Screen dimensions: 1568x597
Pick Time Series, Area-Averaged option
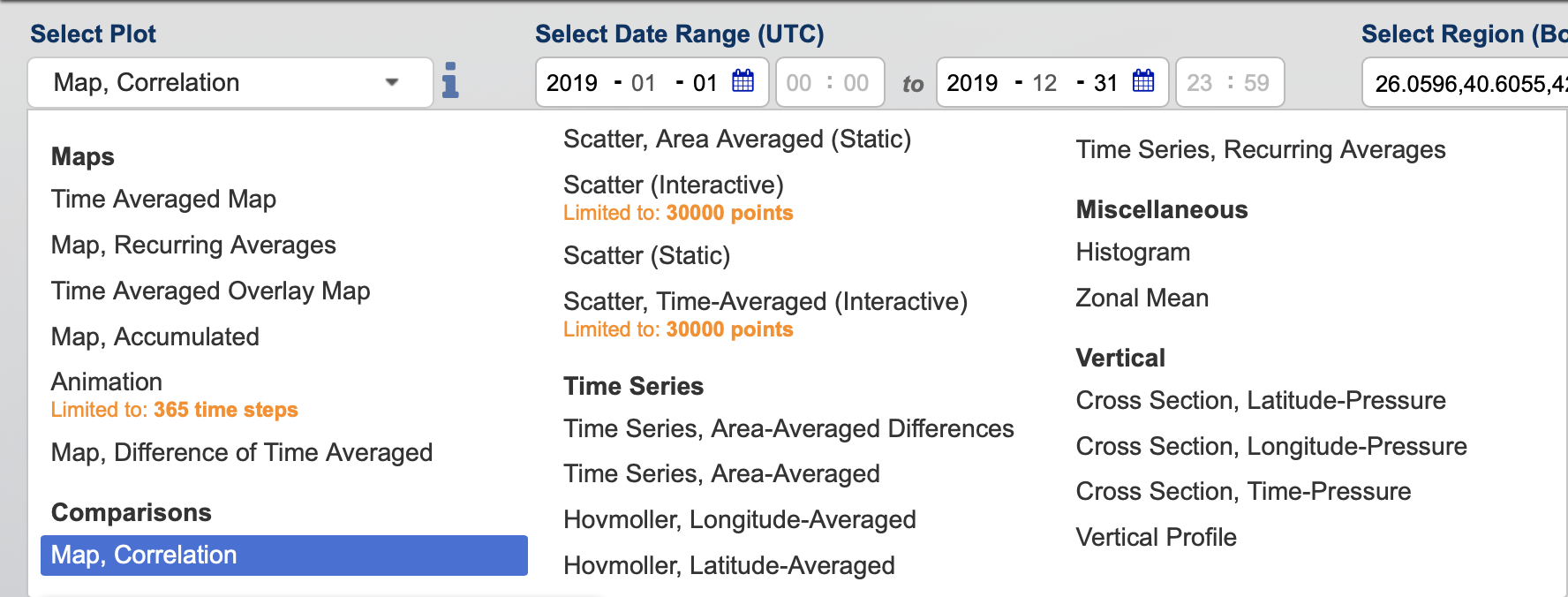[721, 473]
